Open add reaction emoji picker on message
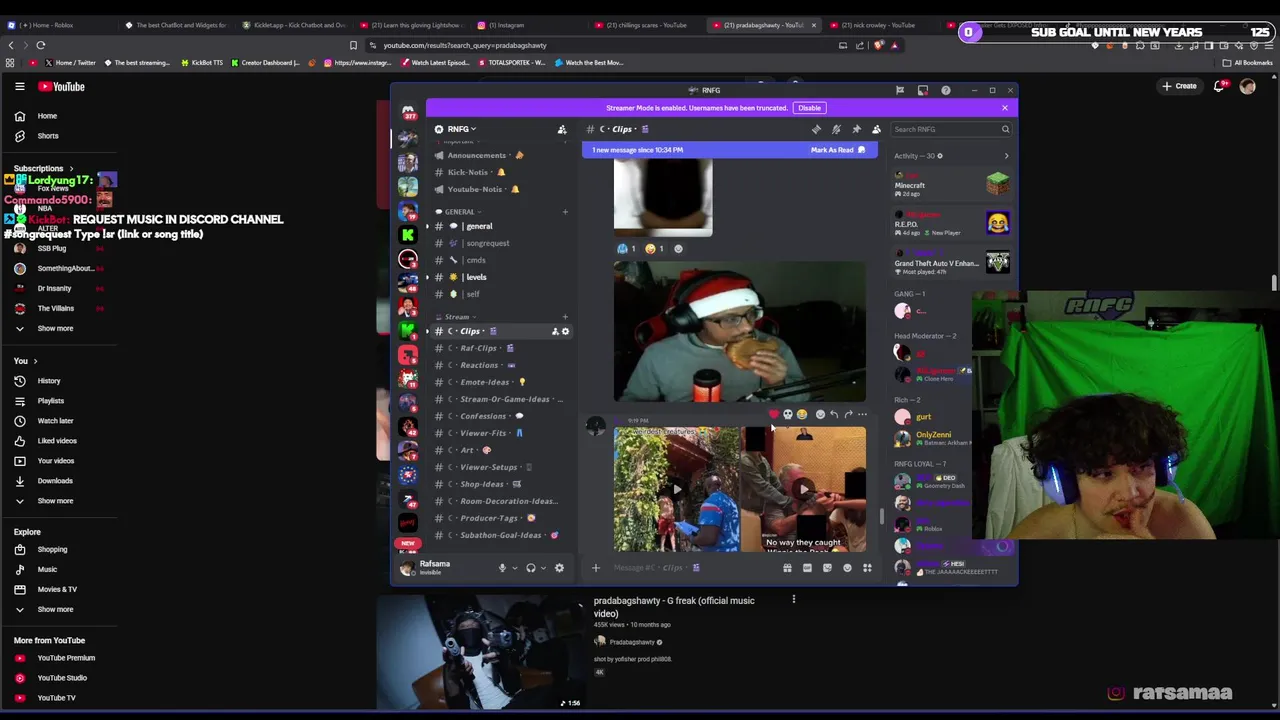Viewport: 1280px width, 720px height. coord(820,414)
